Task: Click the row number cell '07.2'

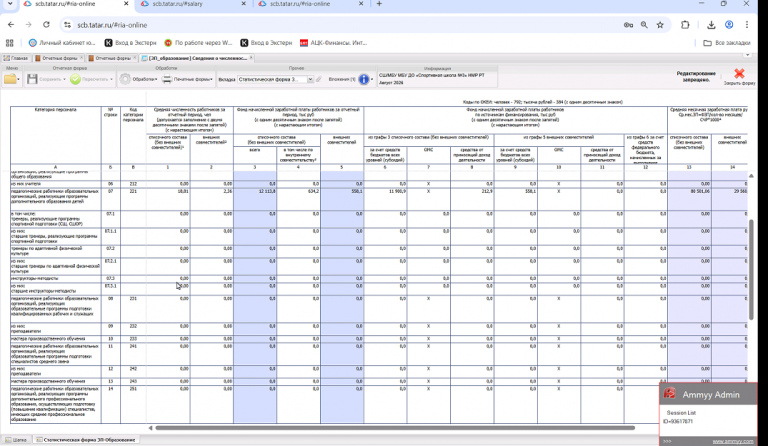Action: [111, 251]
